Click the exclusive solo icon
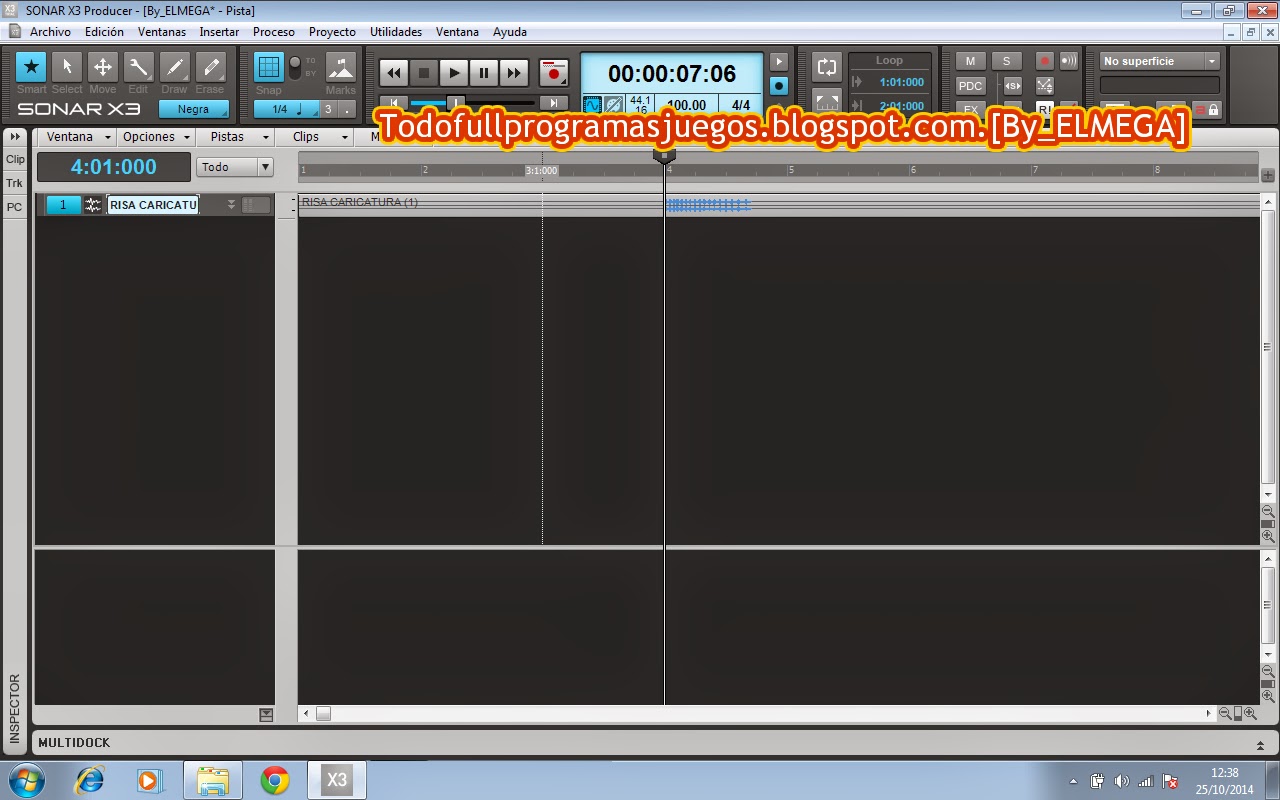Viewport: 1280px width, 800px height. click(1012, 86)
